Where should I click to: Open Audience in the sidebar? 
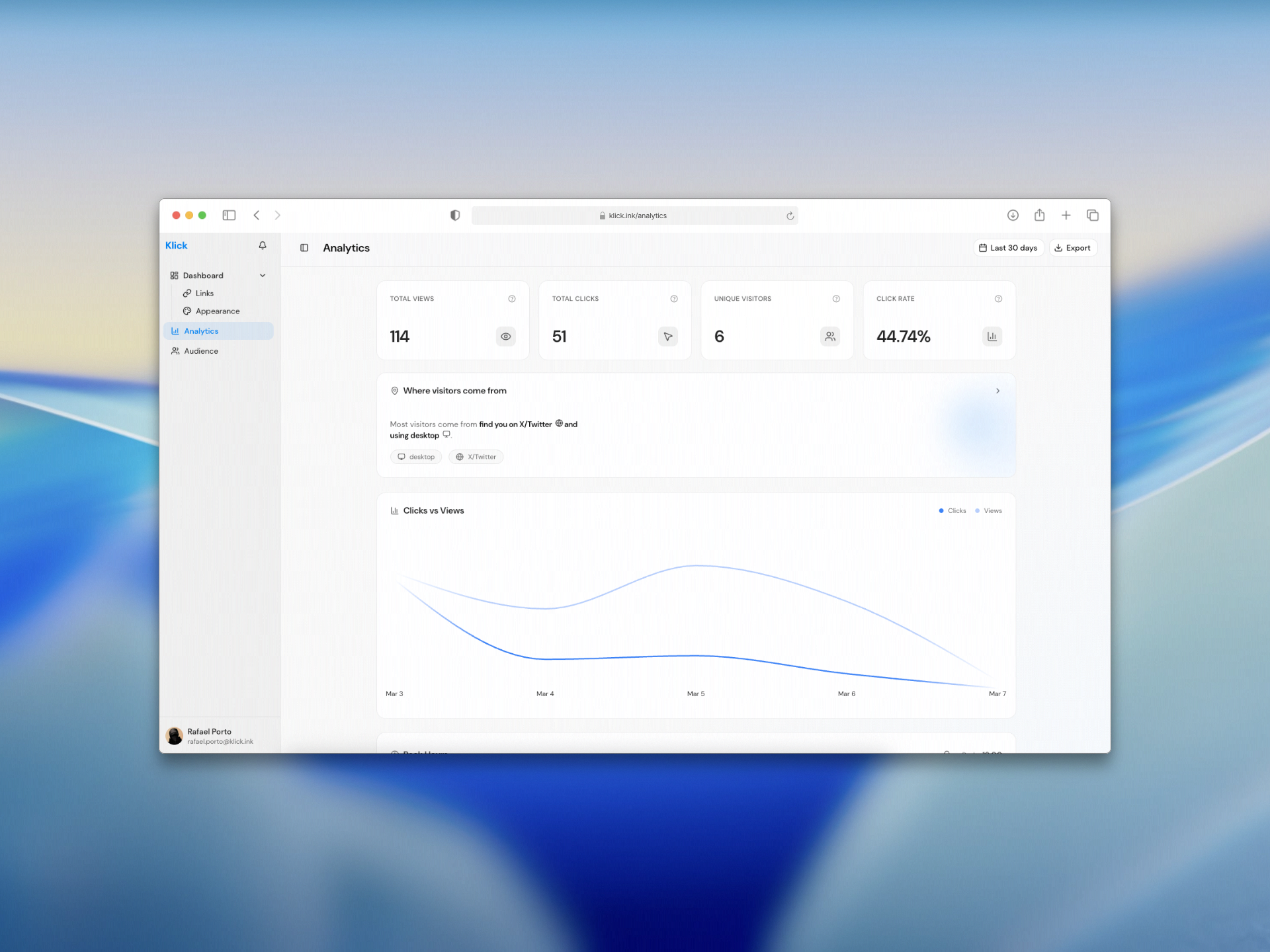point(201,351)
